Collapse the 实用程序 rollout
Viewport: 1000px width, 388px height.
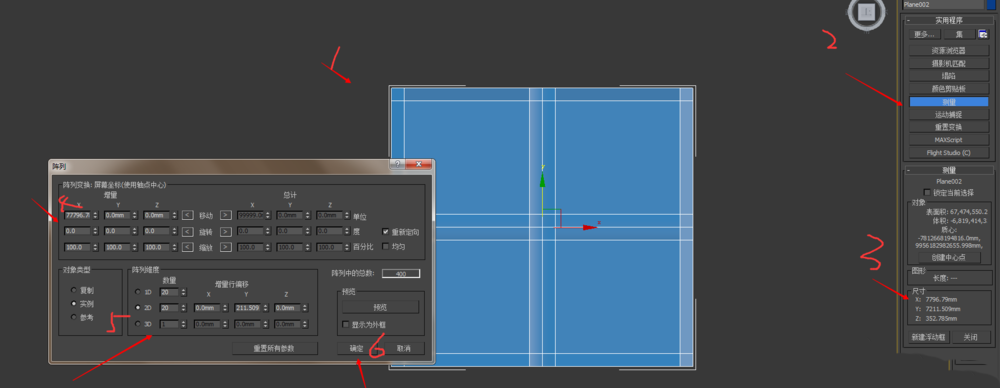(949, 20)
